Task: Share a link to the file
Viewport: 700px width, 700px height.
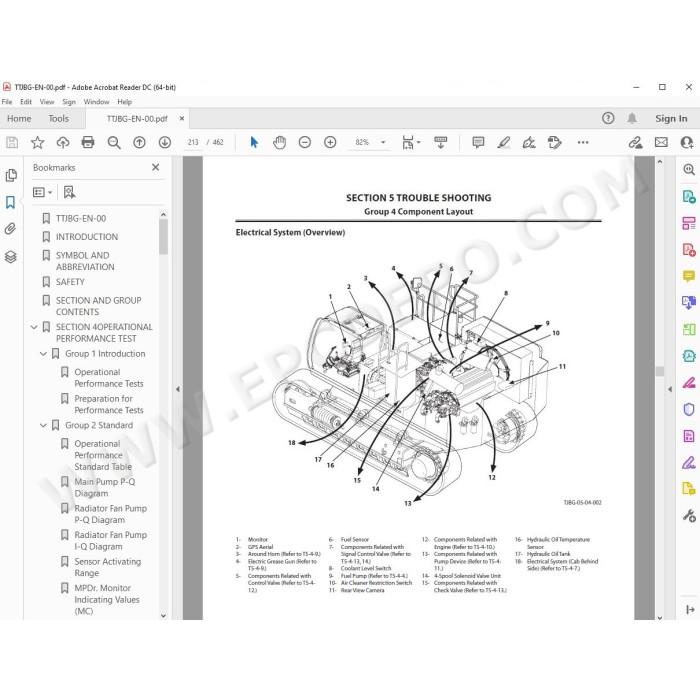Action: [635, 142]
